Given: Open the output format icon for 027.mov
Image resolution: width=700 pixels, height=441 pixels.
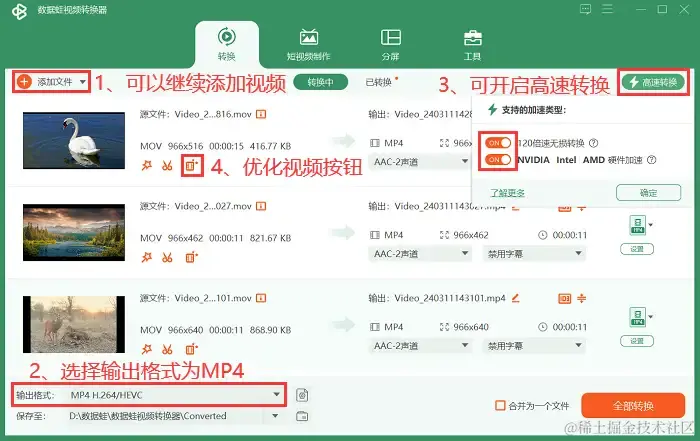Looking at the screenshot, I should (638, 225).
